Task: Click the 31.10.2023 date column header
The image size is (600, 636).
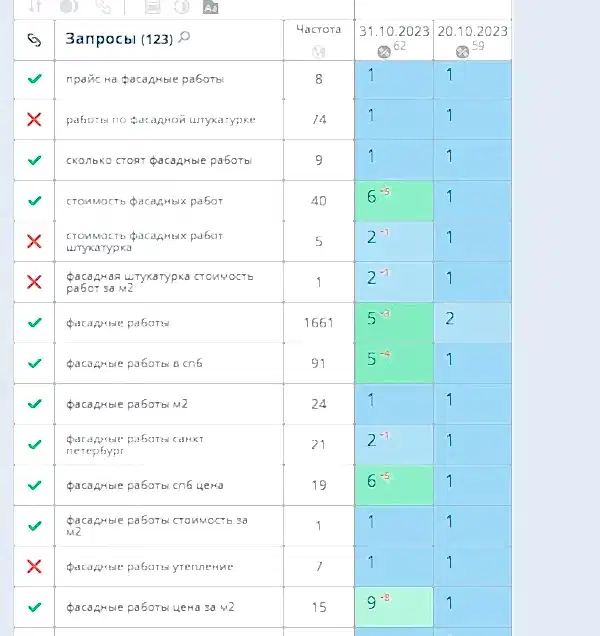Action: point(393,31)
